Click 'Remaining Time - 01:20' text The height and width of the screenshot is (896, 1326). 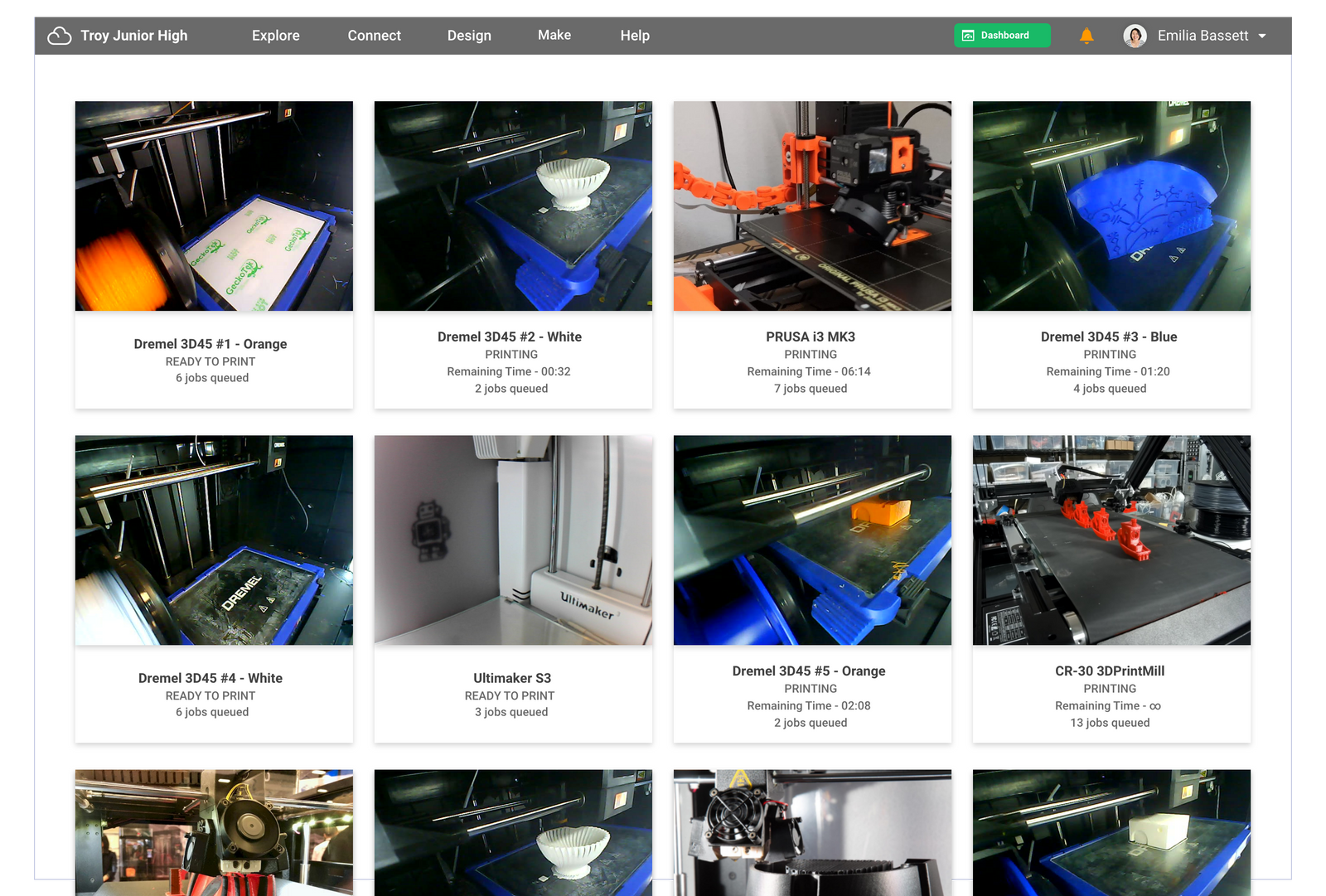click(x=1108, y=371)
